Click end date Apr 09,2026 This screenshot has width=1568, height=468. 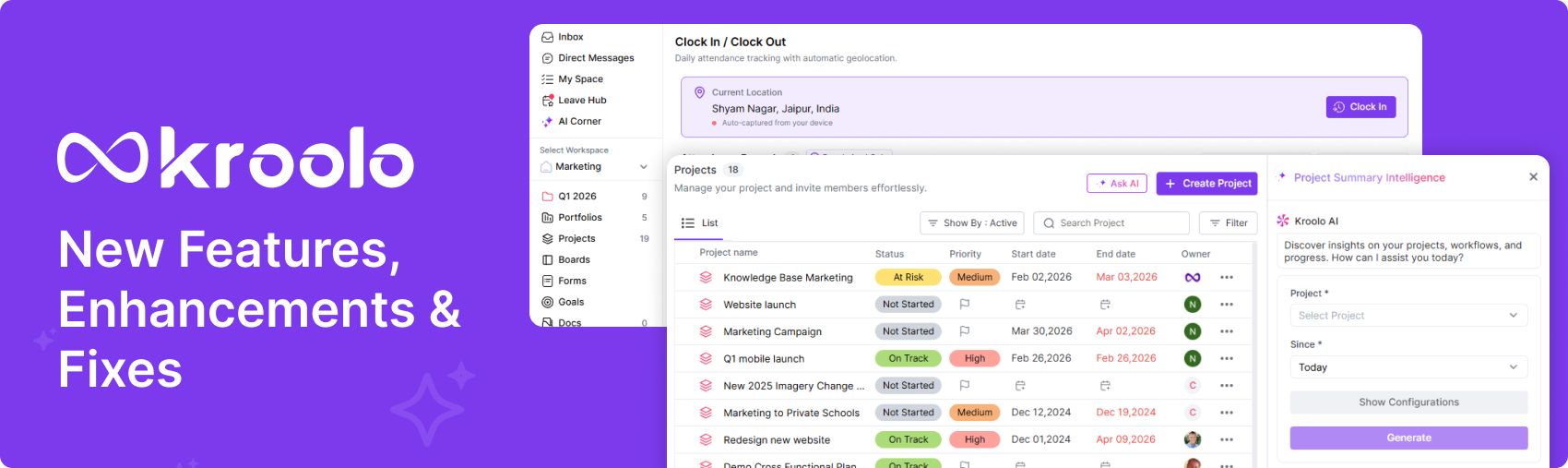(1125, 439)
